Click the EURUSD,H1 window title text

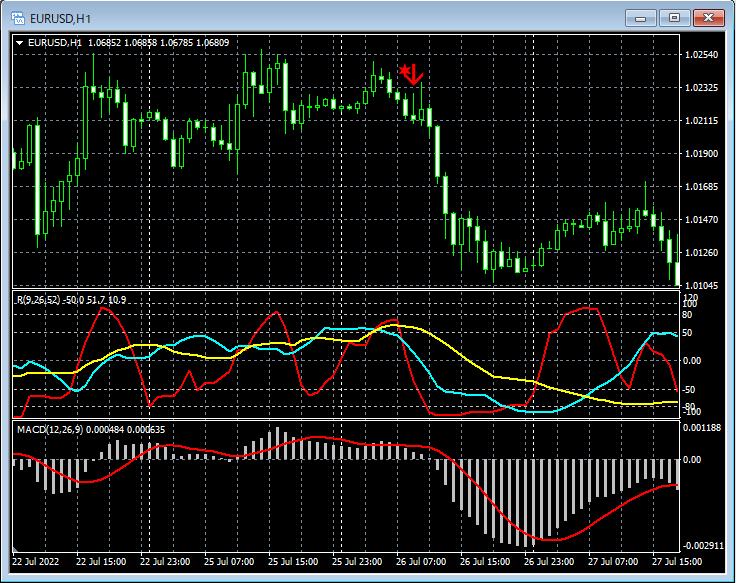click(x=60, y=18)
